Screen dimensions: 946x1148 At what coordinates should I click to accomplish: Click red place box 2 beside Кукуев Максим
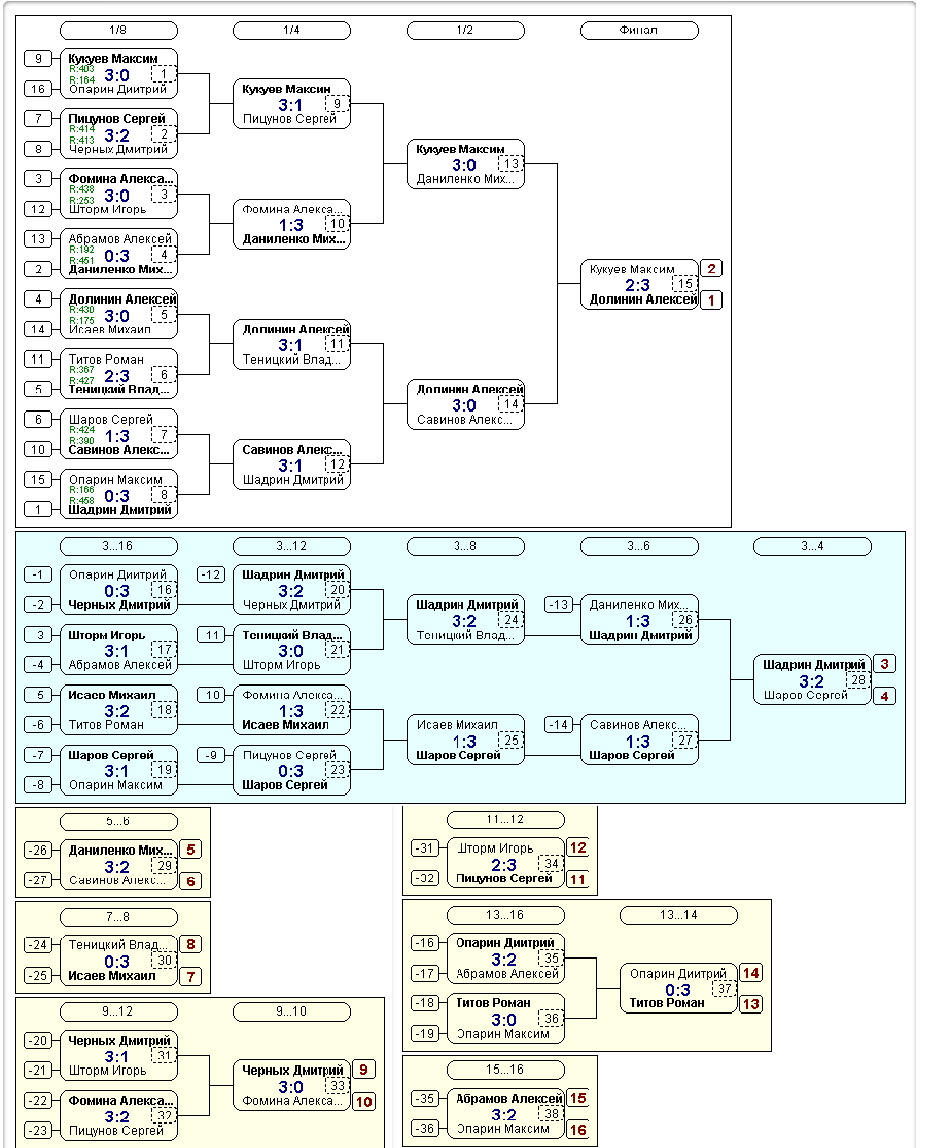click(711, 269)
